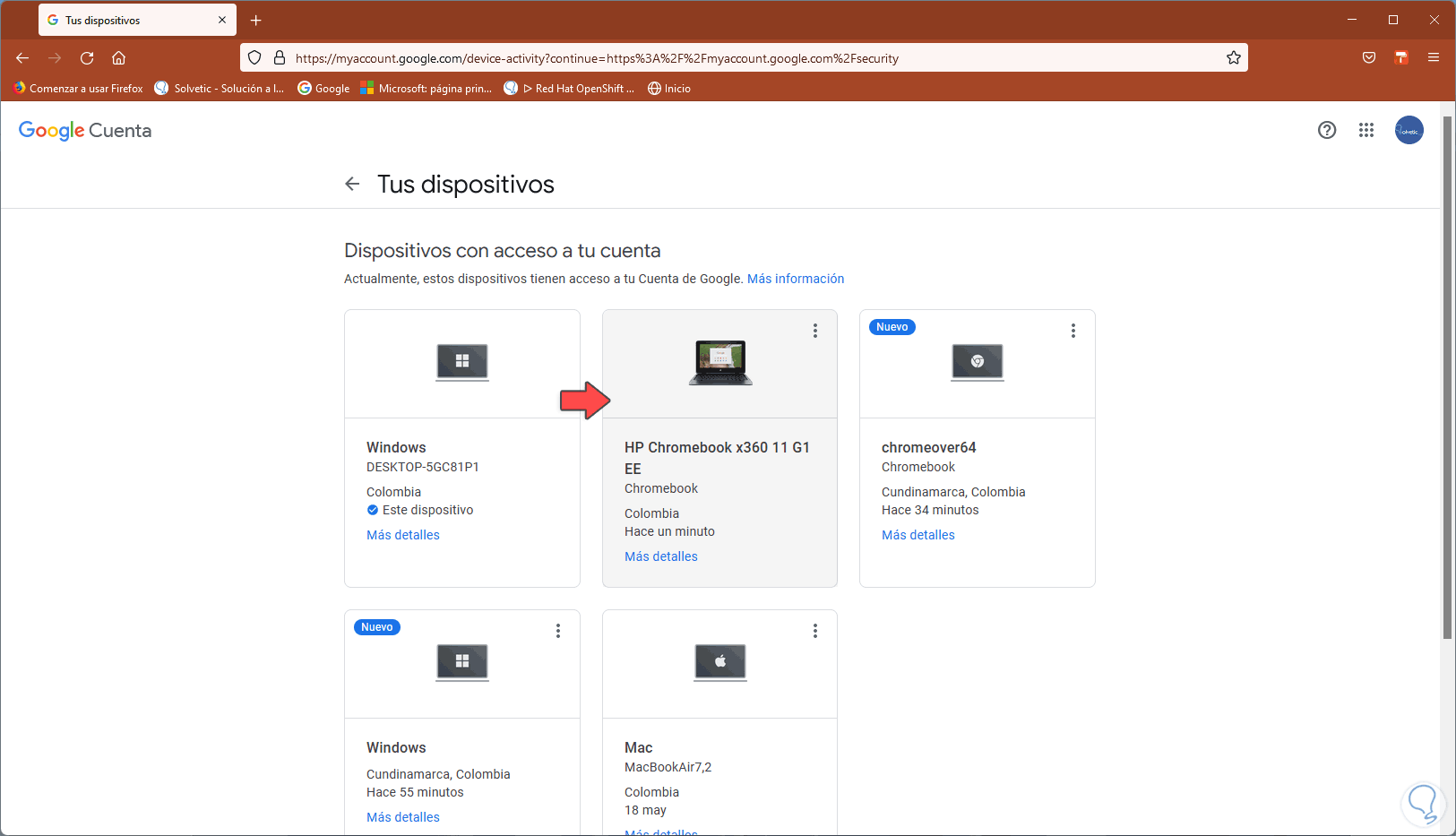
Task: Click the page vertical scrollbar
Action: pos(1448,376)
